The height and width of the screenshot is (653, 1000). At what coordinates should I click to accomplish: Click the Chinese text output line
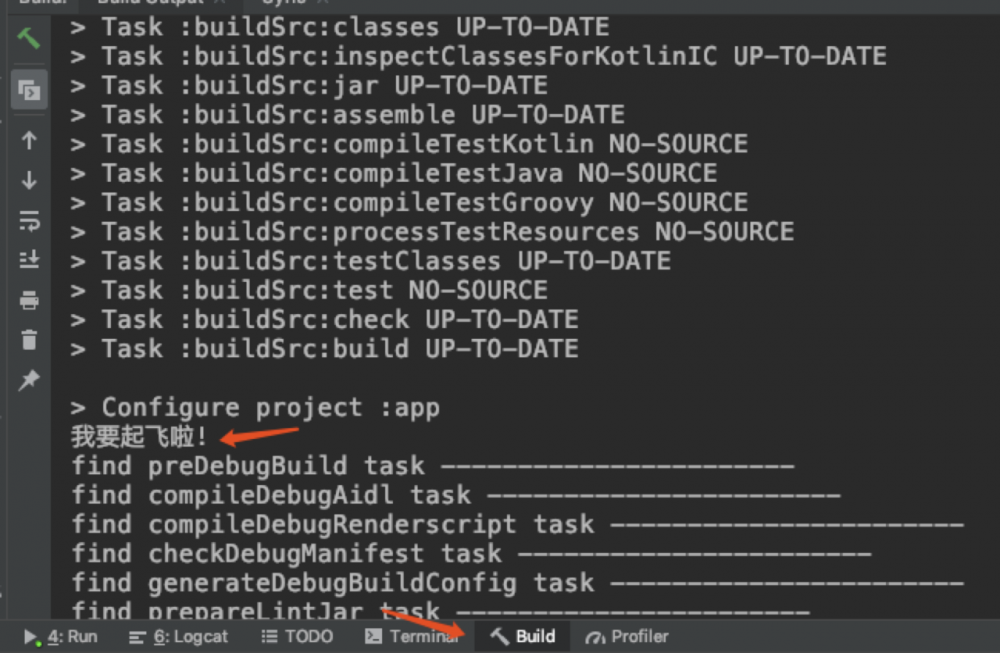pyautogui.click(x=139, y=437)
